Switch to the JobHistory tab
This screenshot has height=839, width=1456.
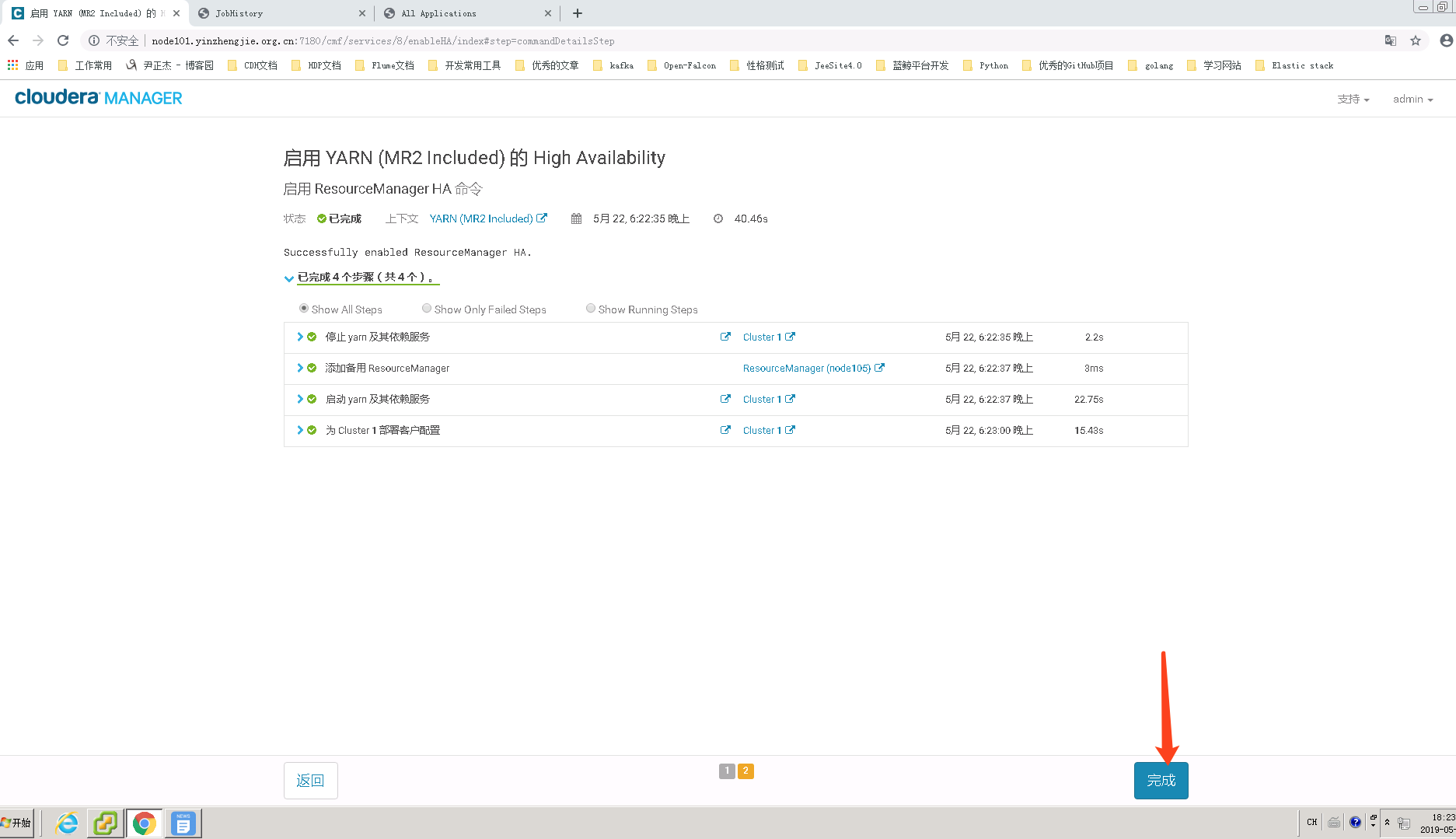point(280,13)
